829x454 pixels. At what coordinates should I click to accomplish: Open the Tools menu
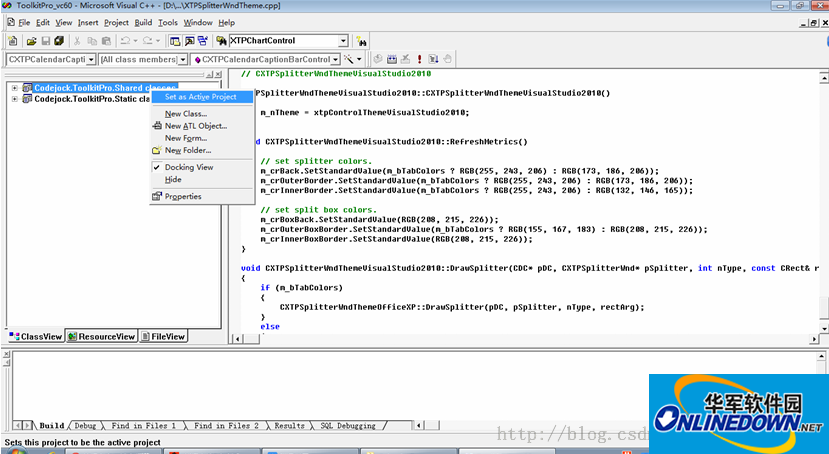168,23
